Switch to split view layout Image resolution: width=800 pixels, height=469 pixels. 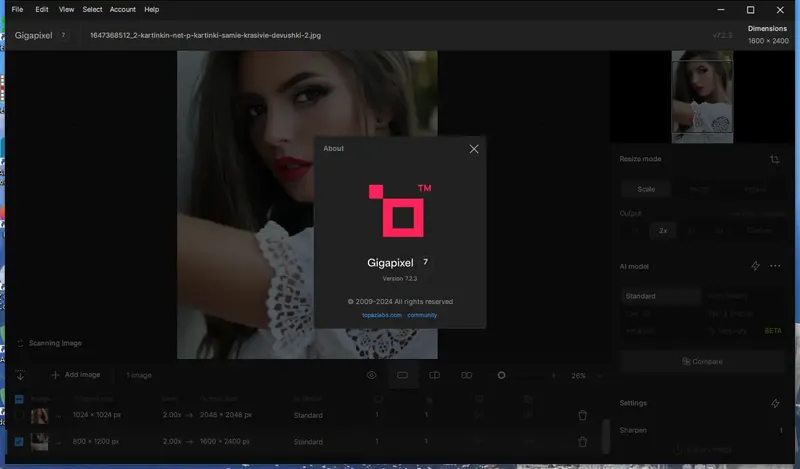pyautogui.click(x=434, y=375)
